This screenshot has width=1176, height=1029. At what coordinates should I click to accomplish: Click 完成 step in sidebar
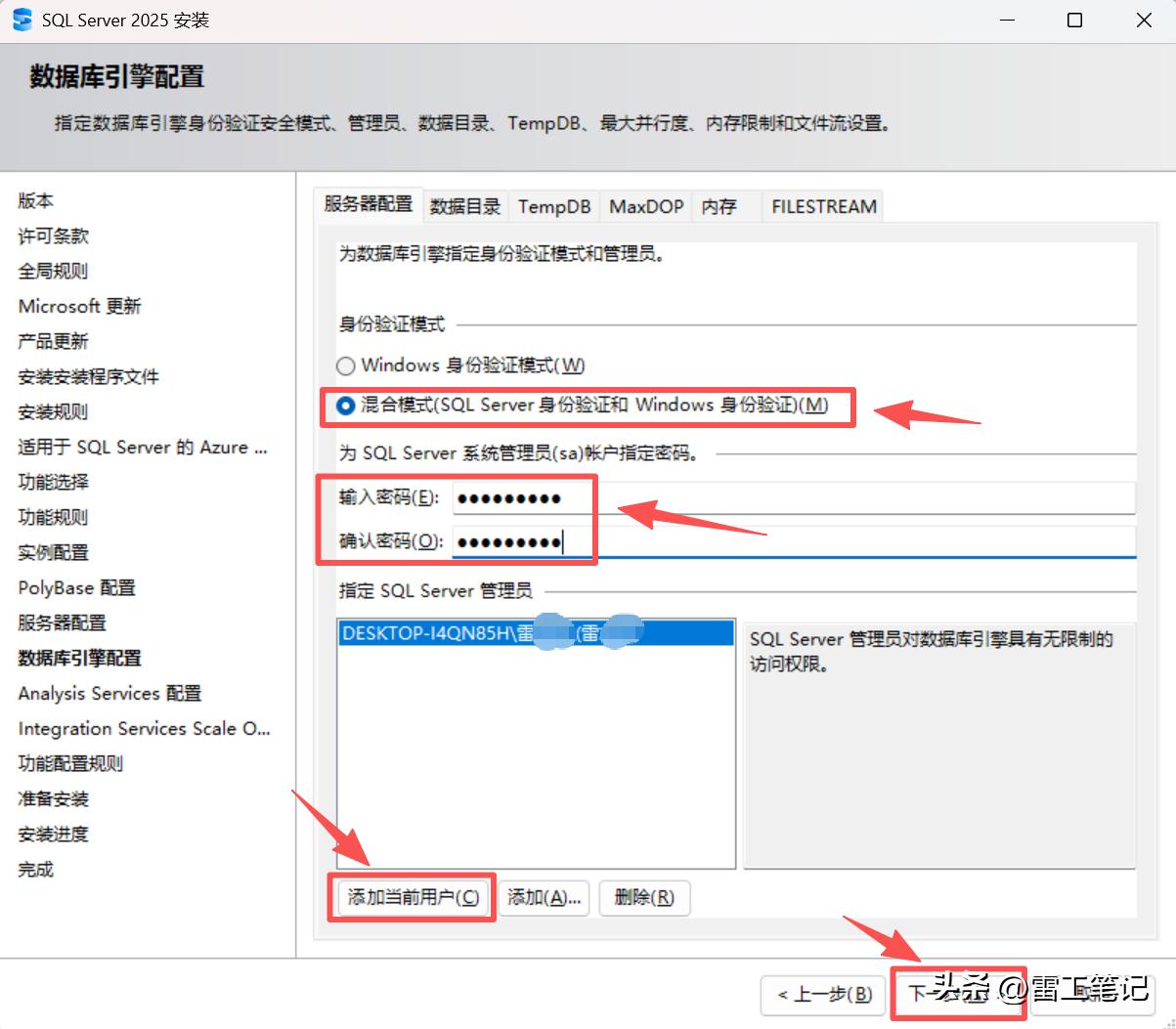(x=36, y=869)
